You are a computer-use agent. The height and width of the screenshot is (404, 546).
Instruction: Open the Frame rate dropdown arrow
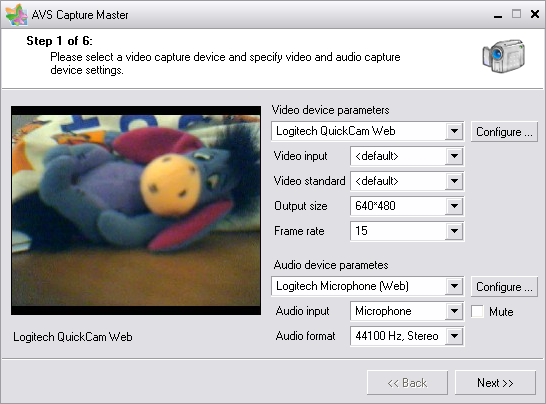(x=454, y=231)
